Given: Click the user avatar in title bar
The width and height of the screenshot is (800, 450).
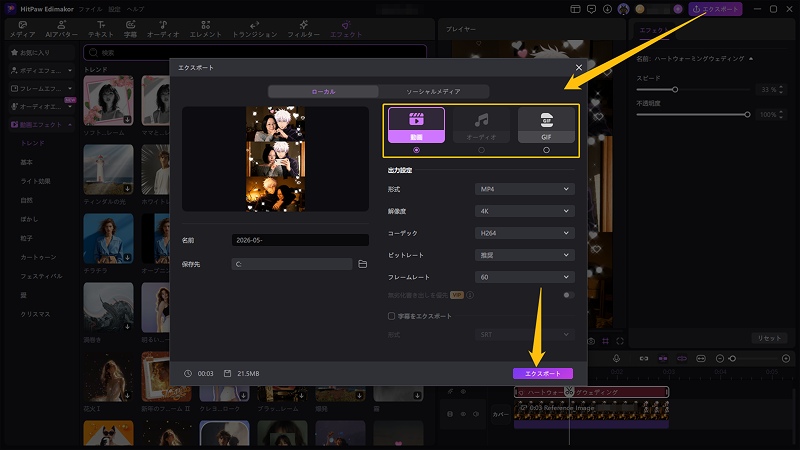Looking at the screenshot, I should [623, 9].
